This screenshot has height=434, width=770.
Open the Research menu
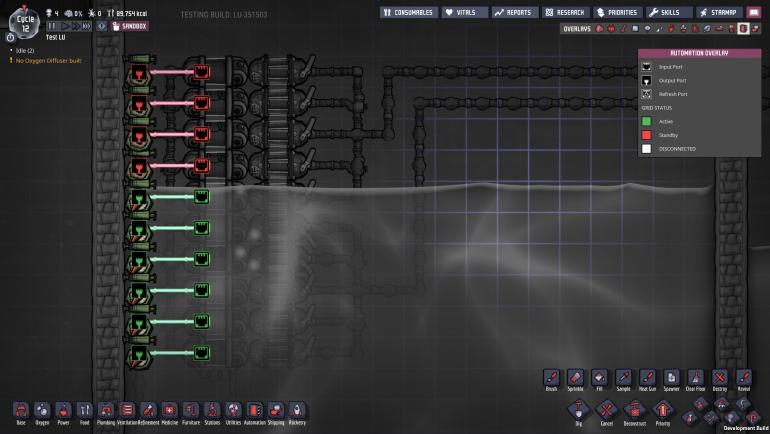tap(566, 12)
